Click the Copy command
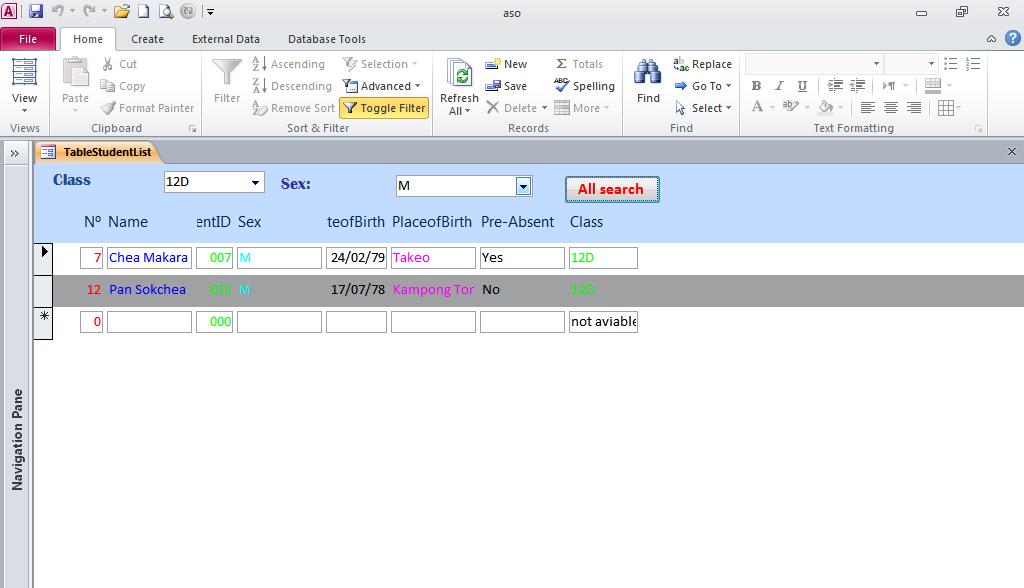This screenshot has height=588, width=1024. 123,86
